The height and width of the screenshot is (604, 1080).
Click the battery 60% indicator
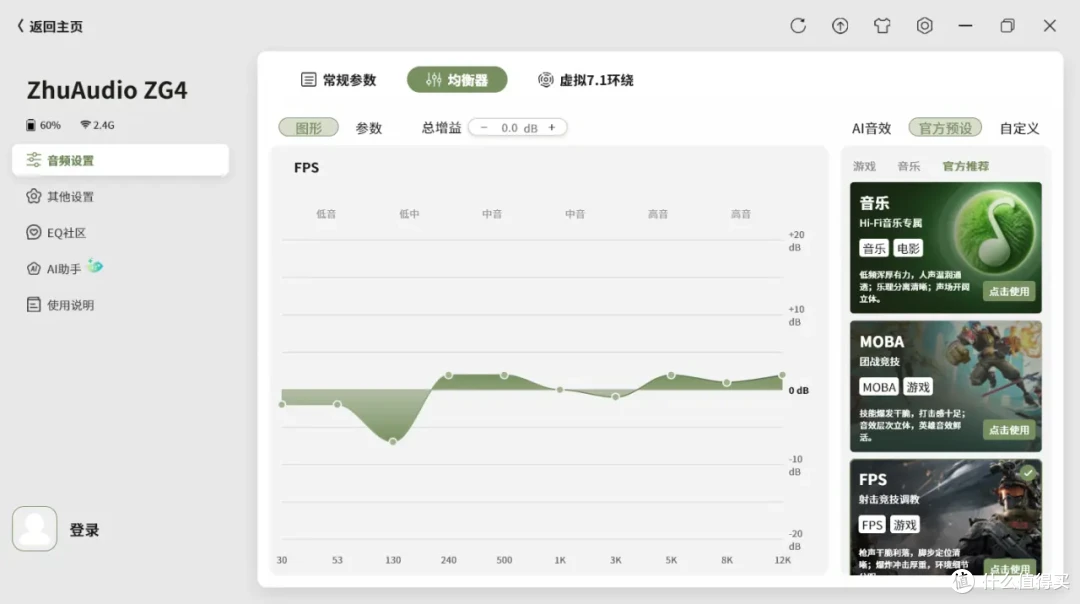(x=43, y=125)
